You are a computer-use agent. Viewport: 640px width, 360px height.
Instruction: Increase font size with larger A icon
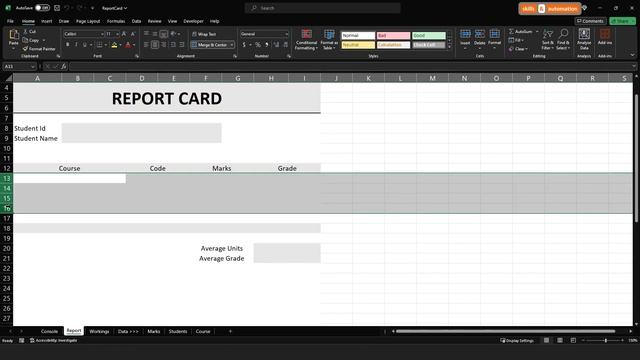[x=124, y=34]
